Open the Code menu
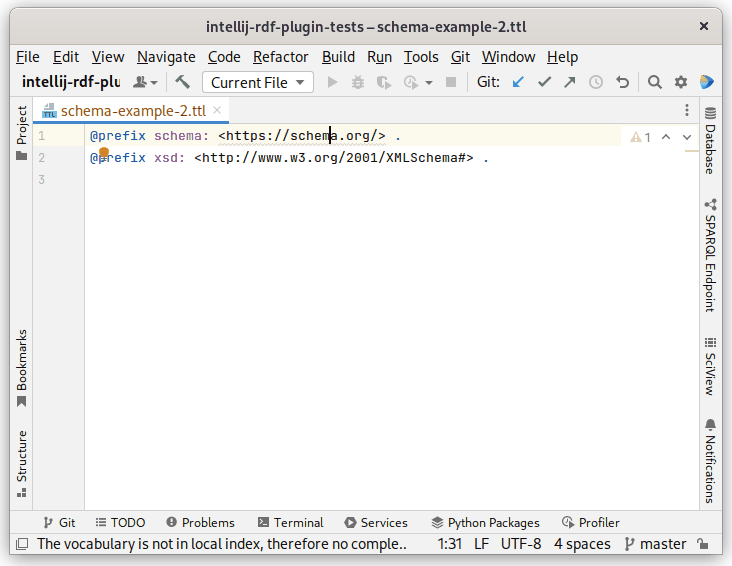Viewport: 732px width, 566px height. (224, 57)
